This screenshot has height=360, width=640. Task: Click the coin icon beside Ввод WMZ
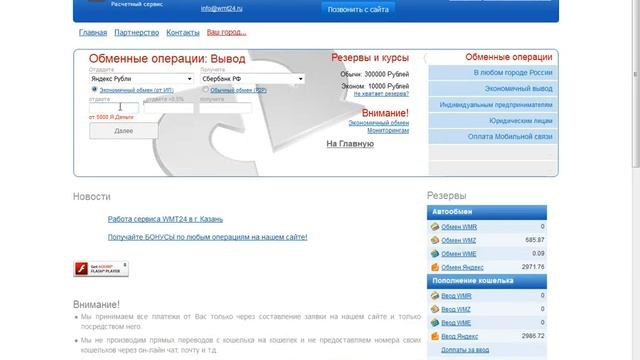tap(435, 309)
